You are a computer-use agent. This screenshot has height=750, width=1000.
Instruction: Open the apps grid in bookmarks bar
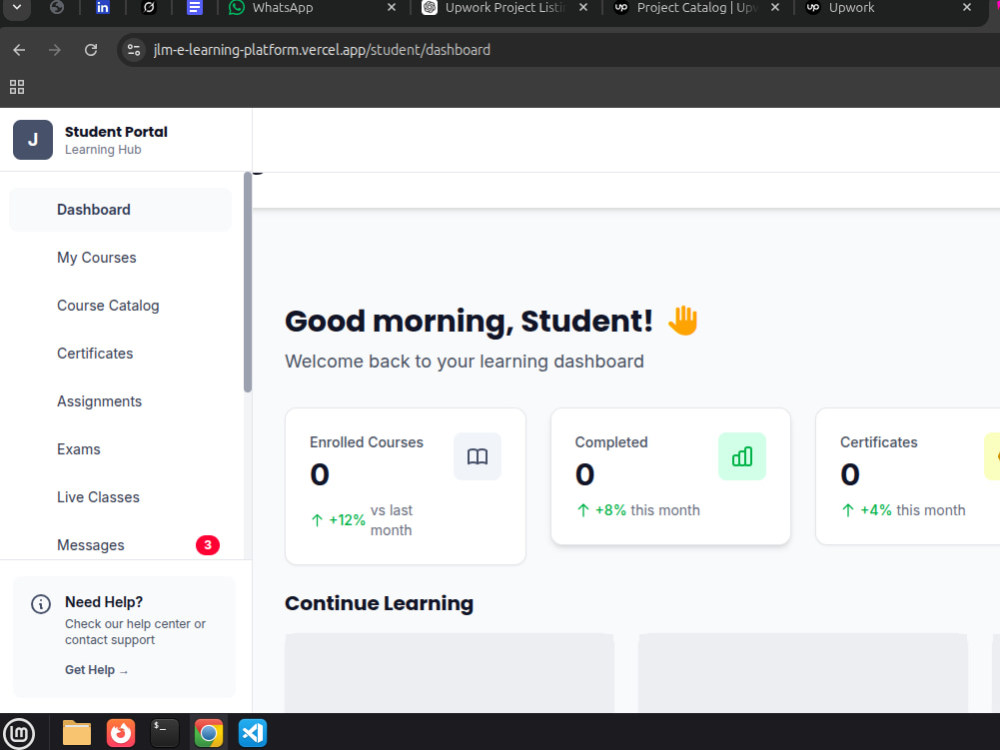click(17, 87)
